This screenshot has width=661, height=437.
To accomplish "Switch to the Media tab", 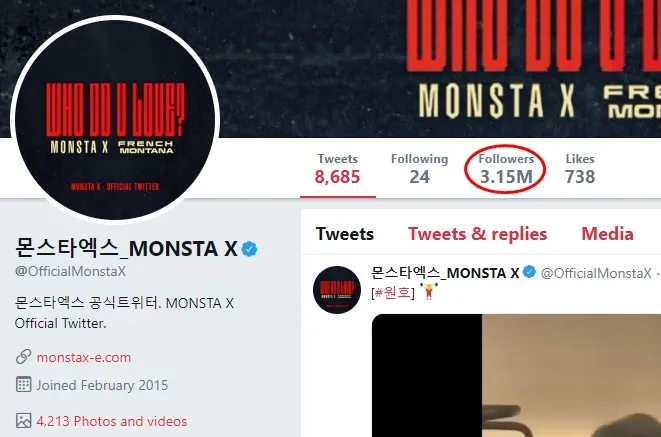I will coord(607,234).
